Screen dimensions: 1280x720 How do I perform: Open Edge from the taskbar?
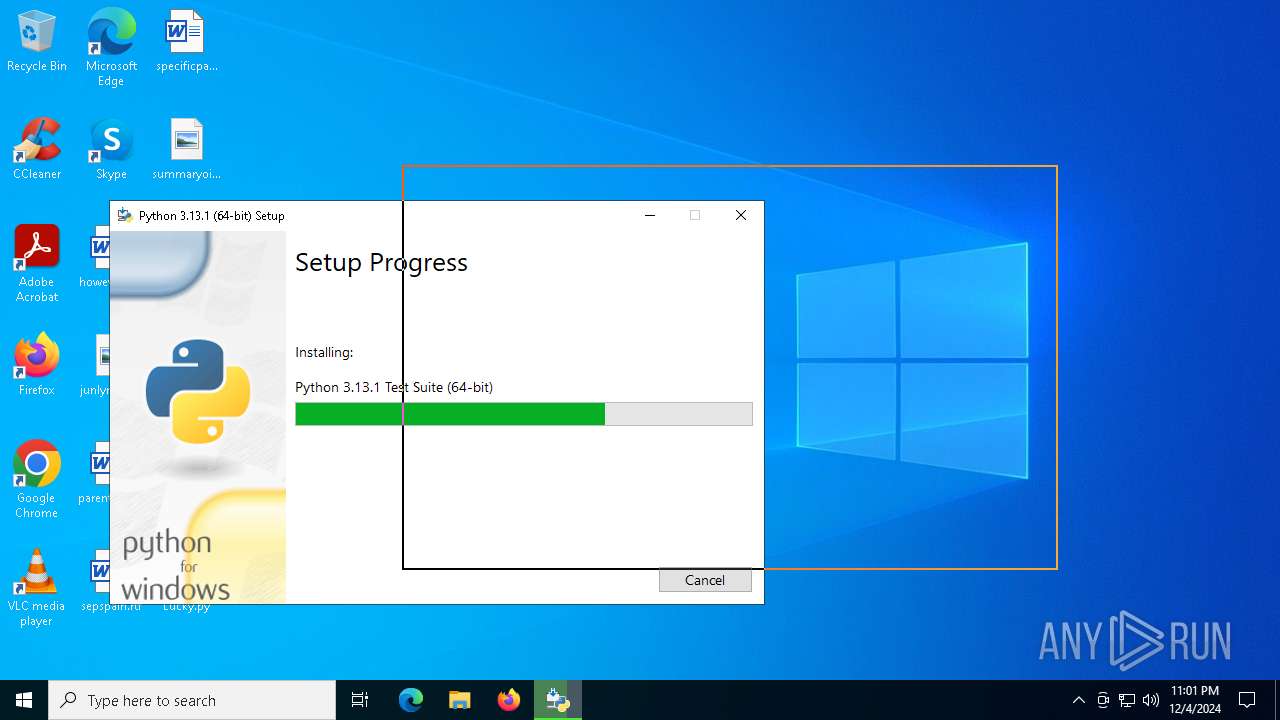tap(411, 700)
